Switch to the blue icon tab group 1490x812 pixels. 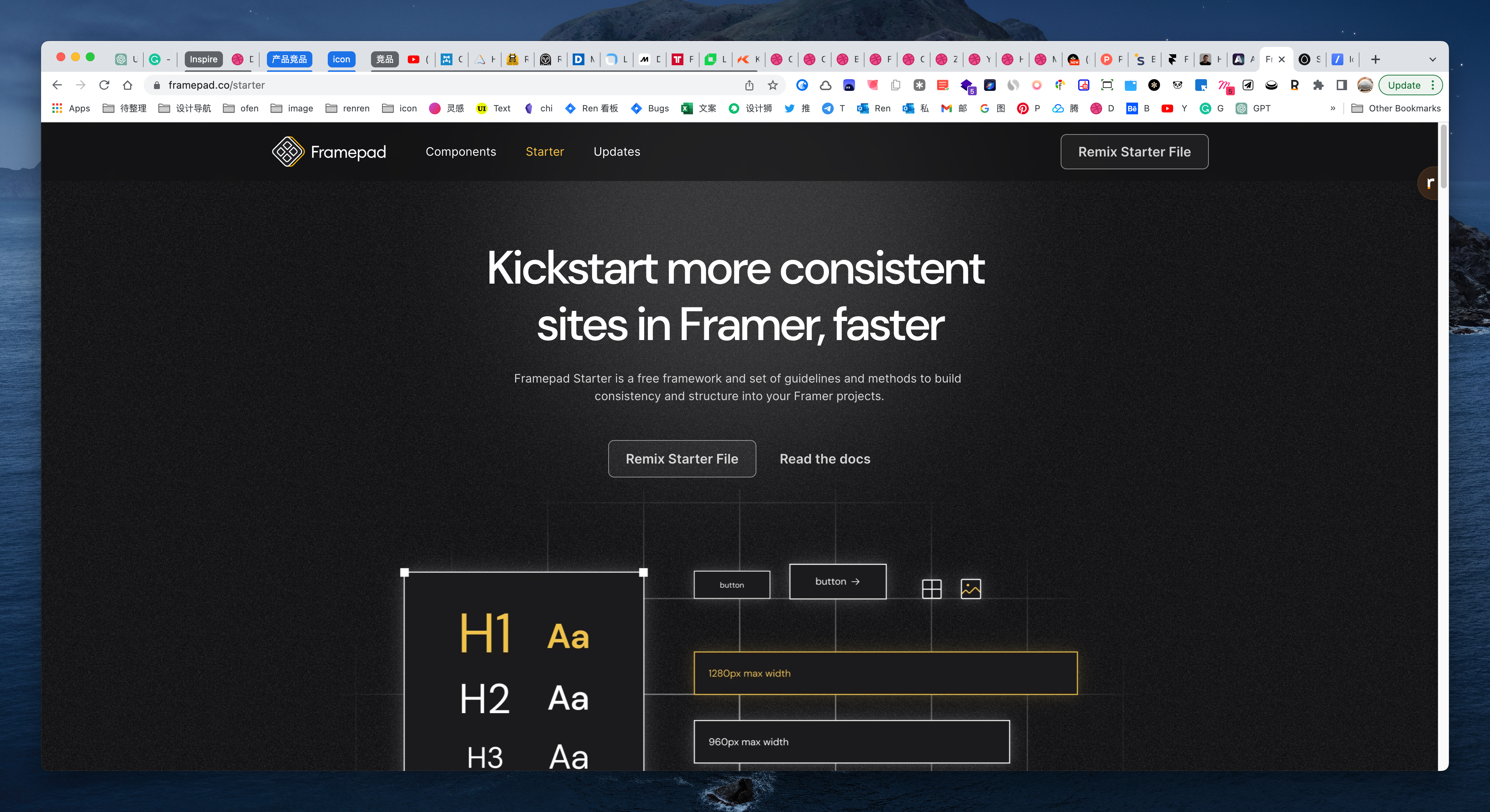point(341,59)
